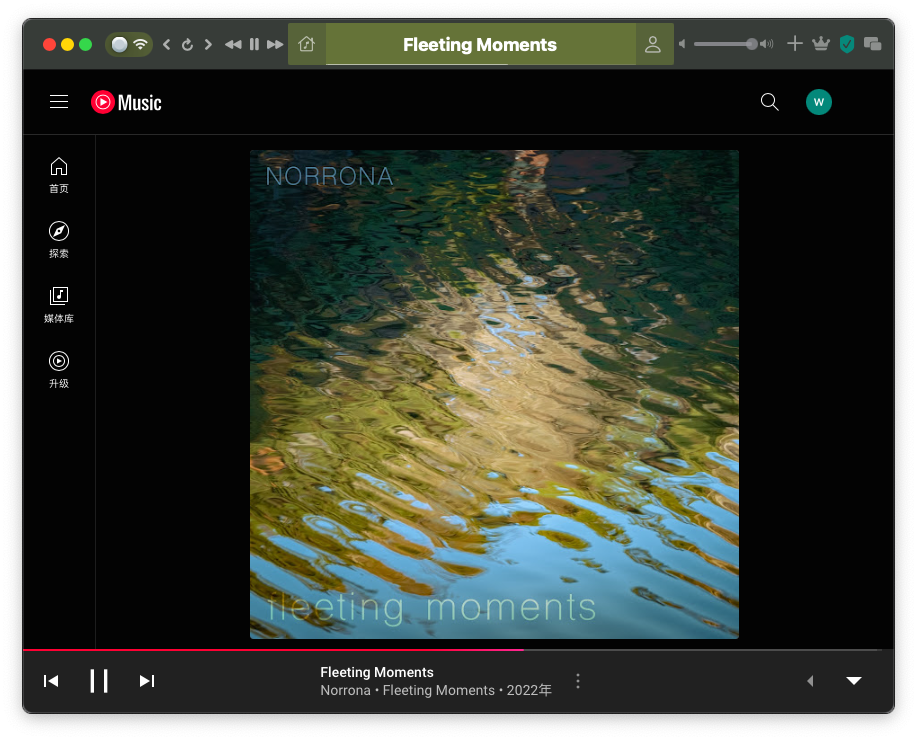This screenshot has width=917, height=740.
Task: Pause the song in player bar
Action: tap(99, 681)
